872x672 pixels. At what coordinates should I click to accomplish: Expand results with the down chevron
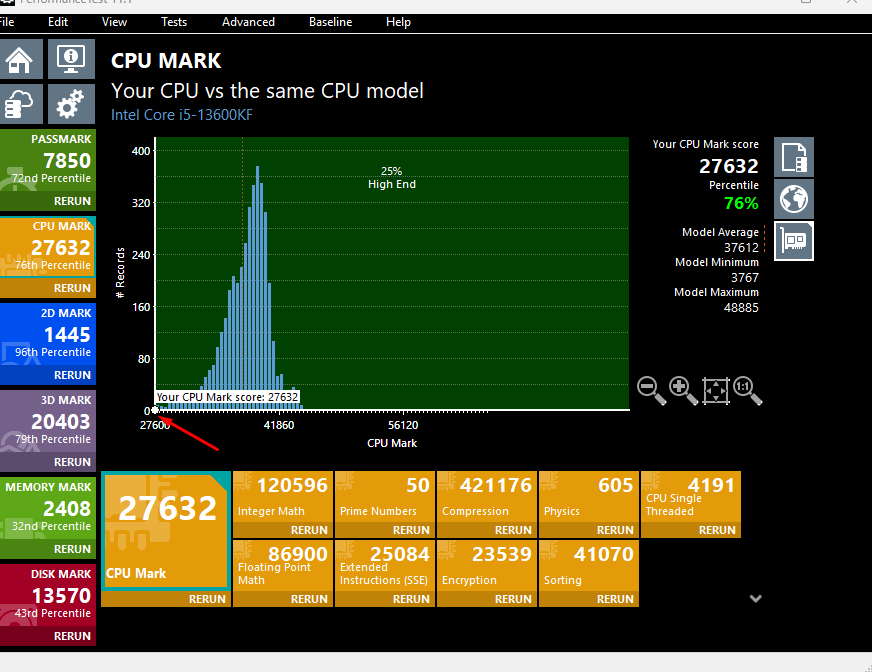tap(755, 599)
